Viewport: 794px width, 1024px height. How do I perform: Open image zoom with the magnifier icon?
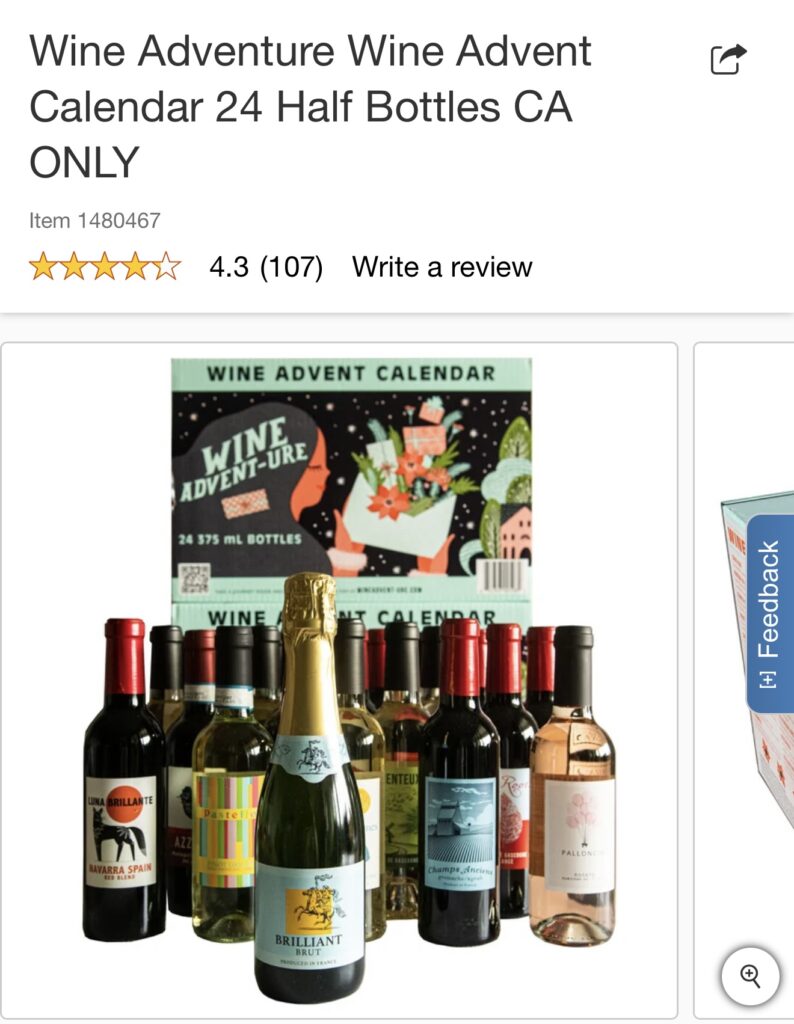point(750,976)
